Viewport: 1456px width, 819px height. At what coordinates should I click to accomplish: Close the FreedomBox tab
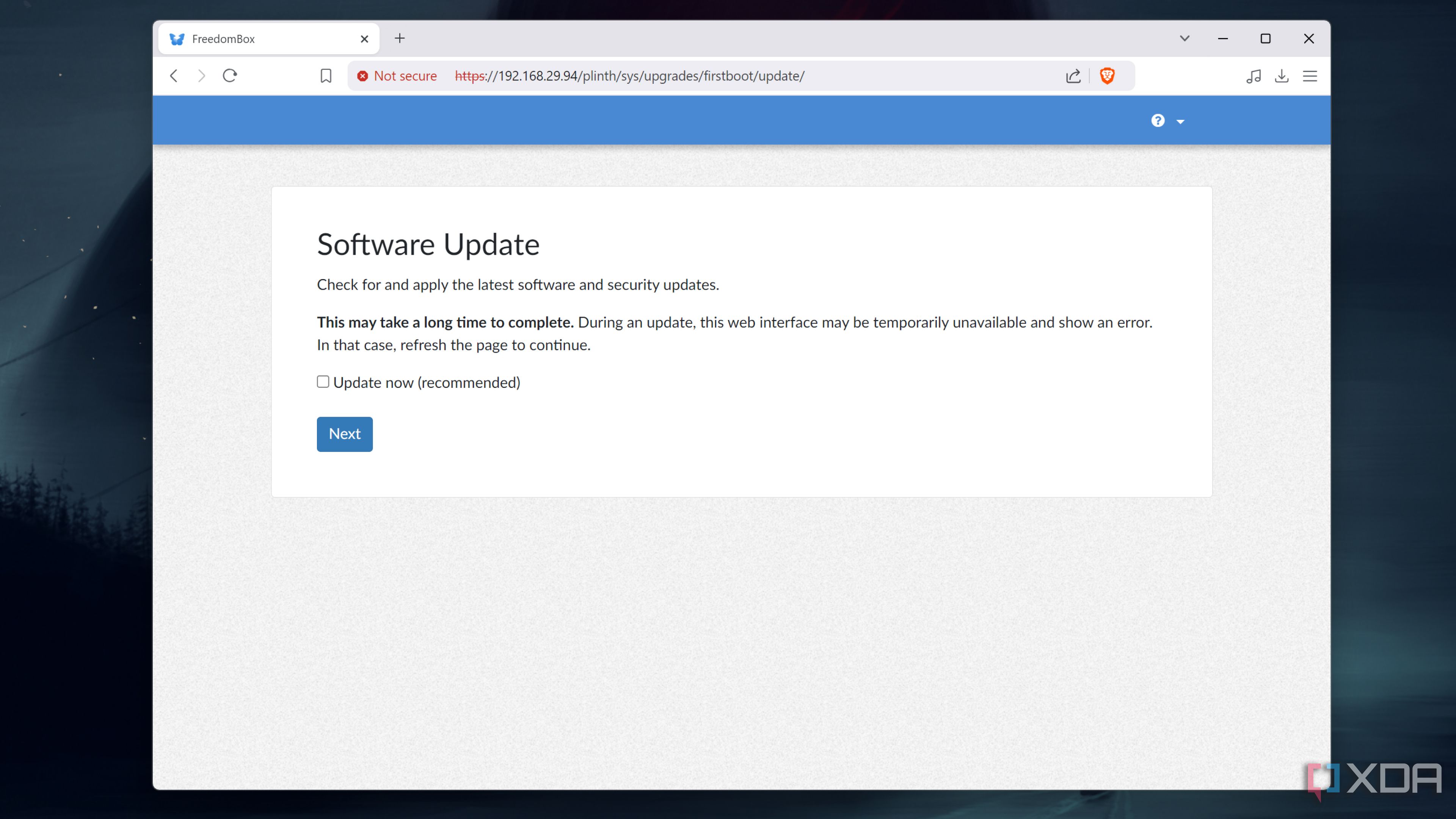tap(364, 39)
